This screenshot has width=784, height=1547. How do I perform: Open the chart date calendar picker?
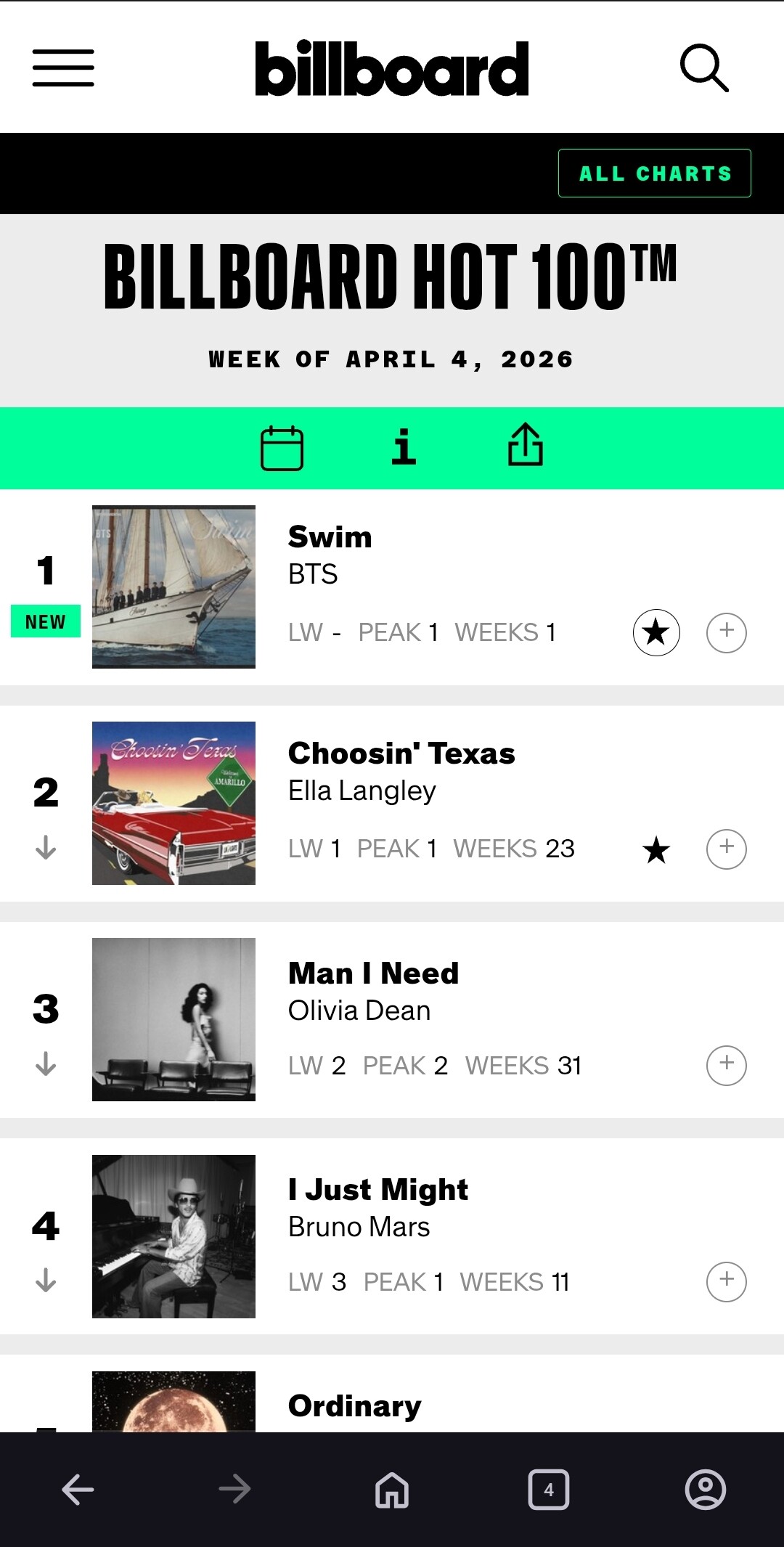point(282,448)
